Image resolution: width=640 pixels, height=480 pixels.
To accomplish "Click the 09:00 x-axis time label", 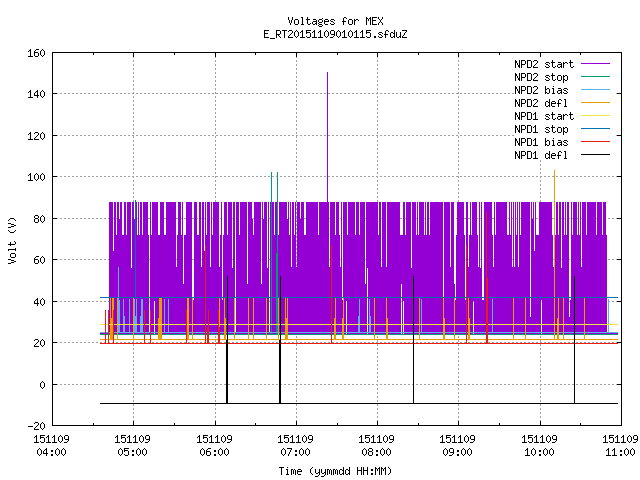I will point(457,452).
